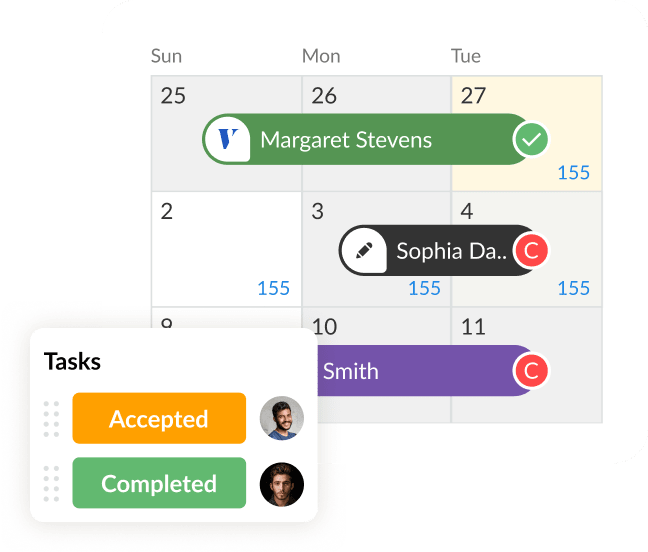Select the Mon column header
This screenshot has height=552, width=648.
(321, 56)
